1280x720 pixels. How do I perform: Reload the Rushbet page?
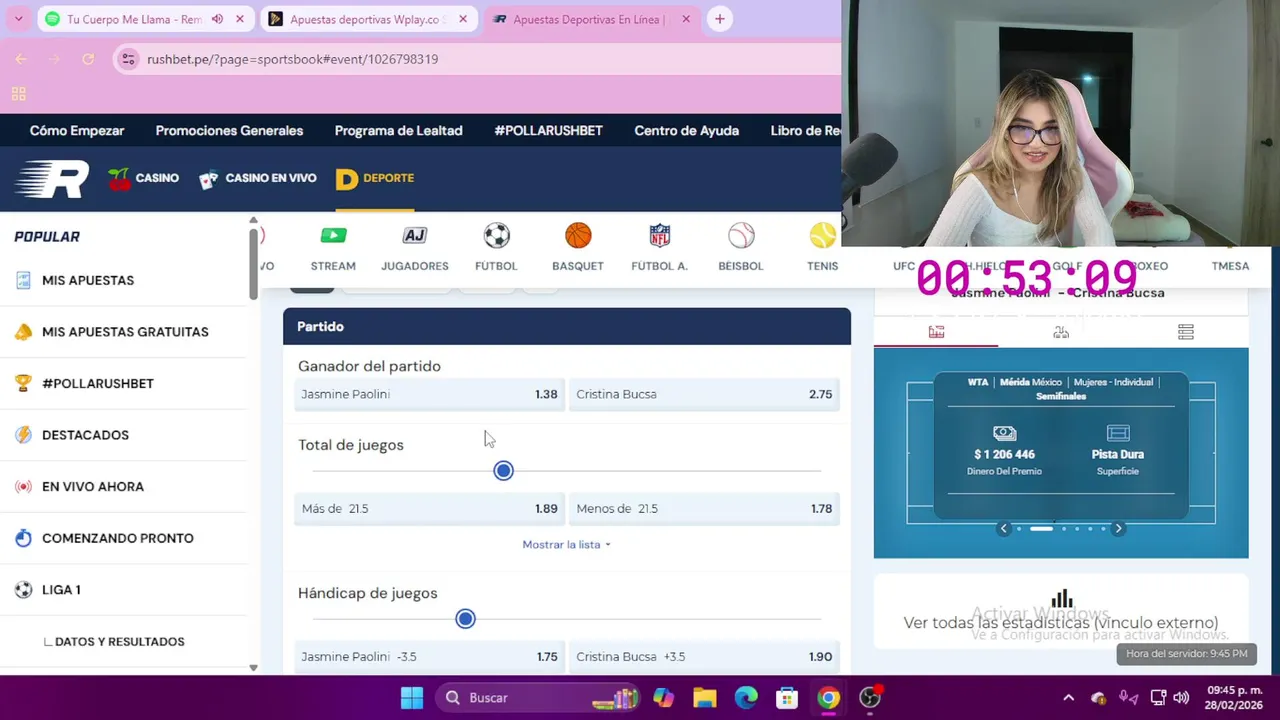pos(88,59)
